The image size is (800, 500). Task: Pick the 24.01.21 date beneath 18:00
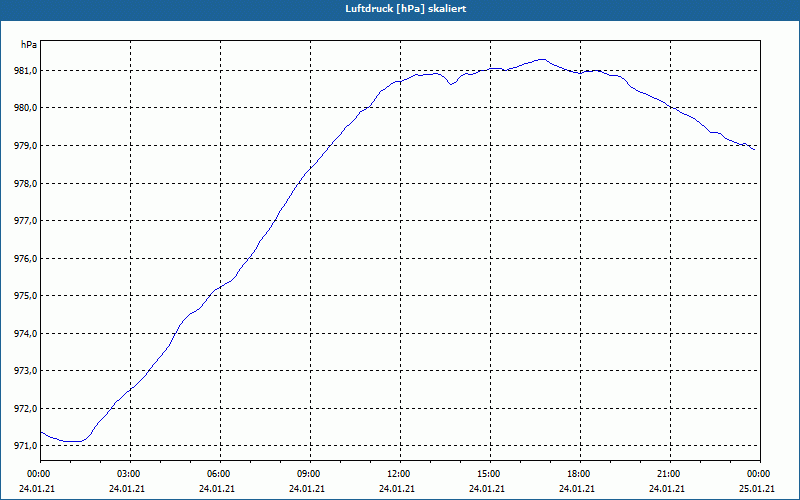click(x=577, y=489)
